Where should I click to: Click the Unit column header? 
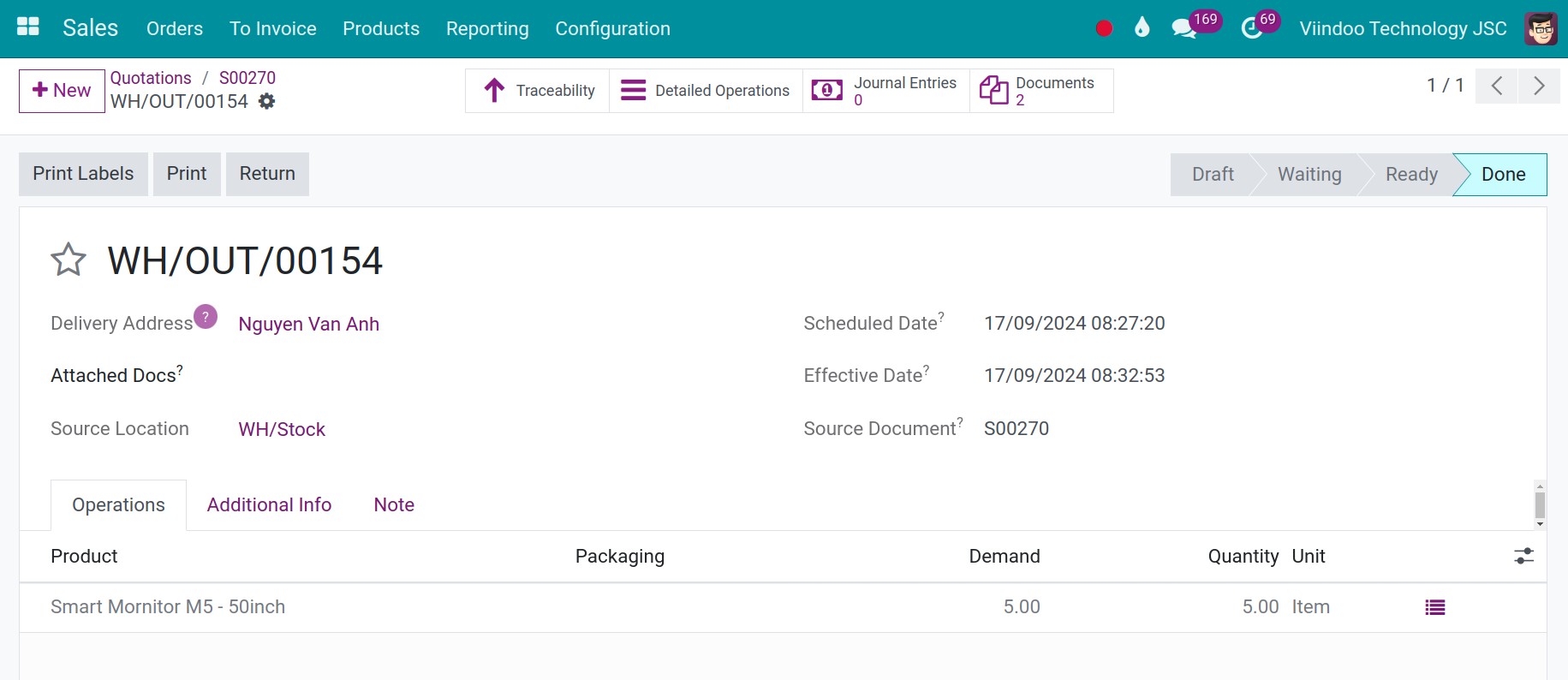[1309, 557]
